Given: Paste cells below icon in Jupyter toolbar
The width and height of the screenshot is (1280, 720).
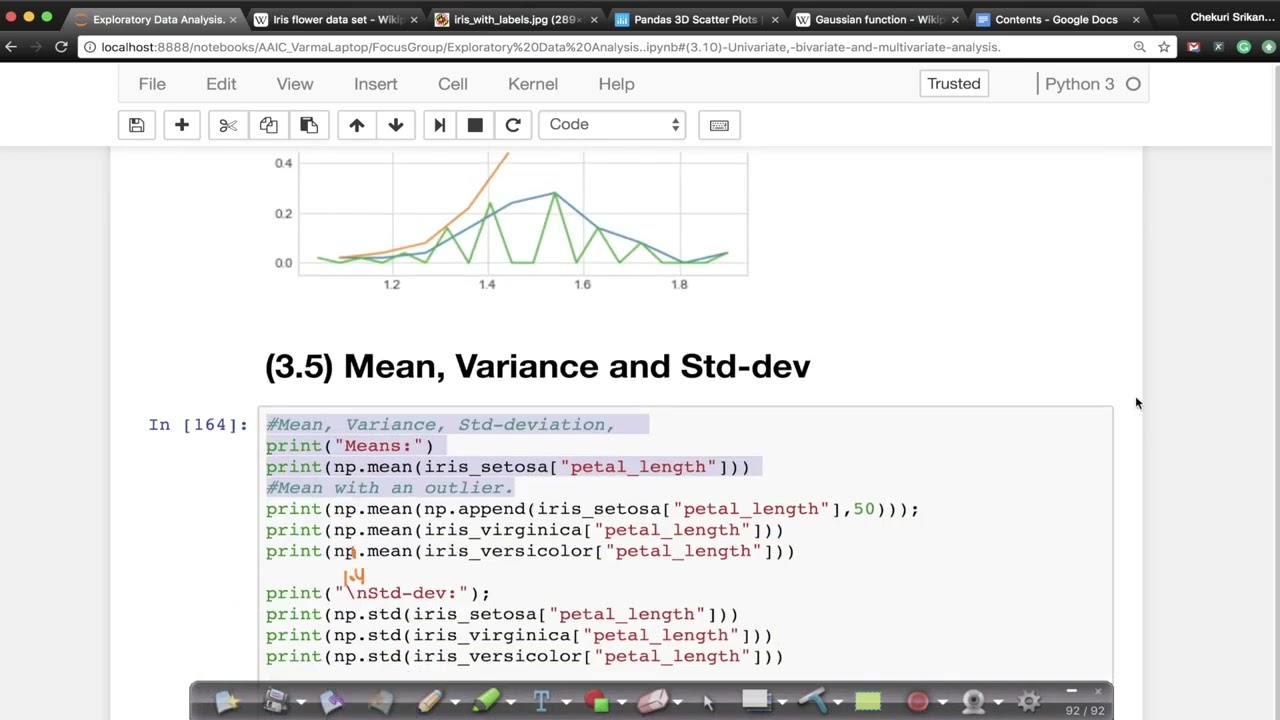Looking at the screenshot, I should point(309,125).
